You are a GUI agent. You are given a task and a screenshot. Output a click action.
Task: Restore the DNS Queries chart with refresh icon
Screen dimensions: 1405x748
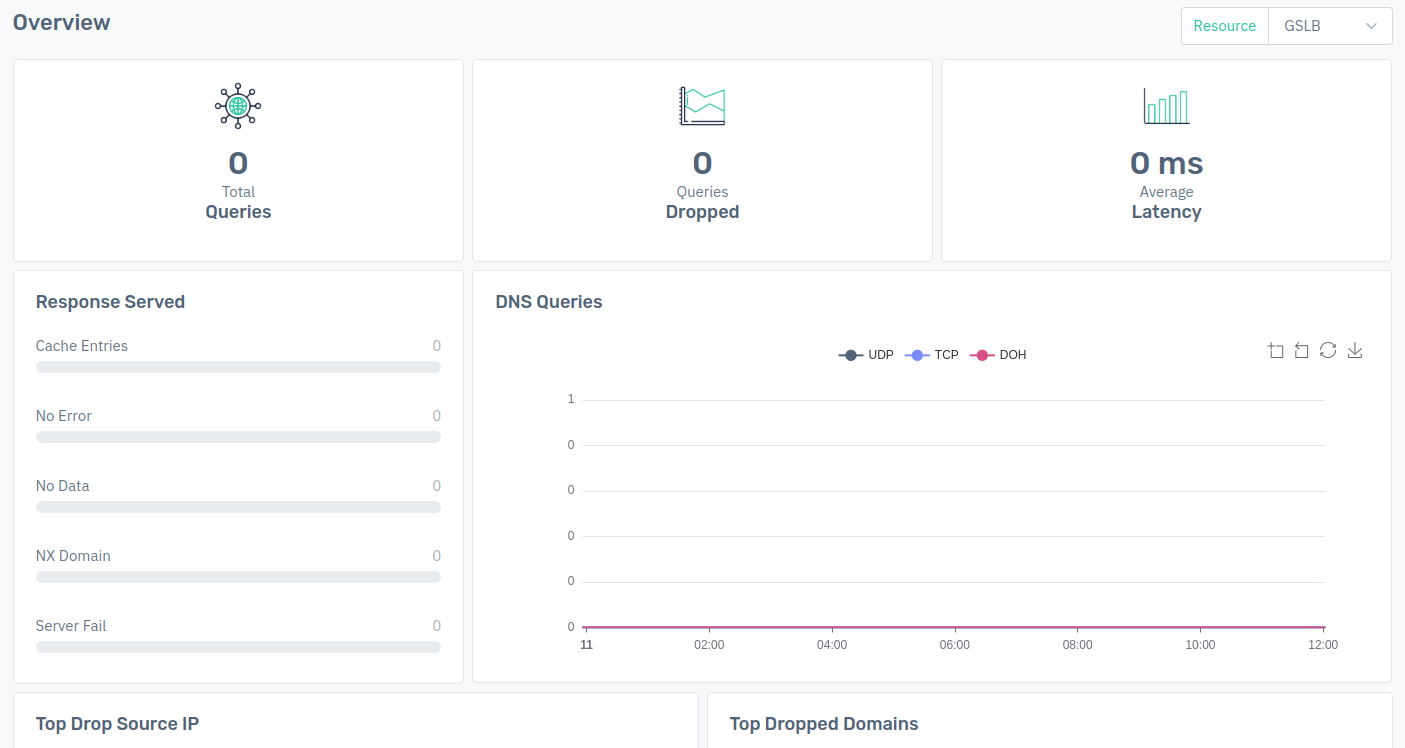click(1328, 350)
